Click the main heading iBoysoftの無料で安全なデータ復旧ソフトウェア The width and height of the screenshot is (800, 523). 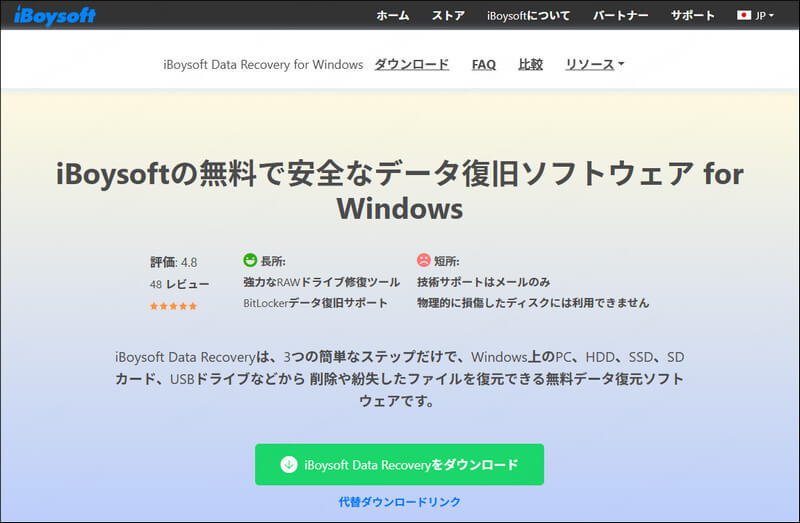[x=399, y=191]
